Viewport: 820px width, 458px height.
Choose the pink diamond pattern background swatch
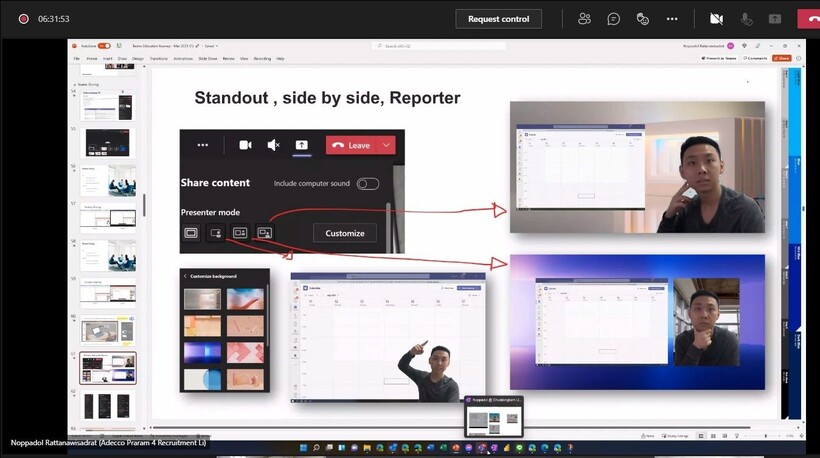(x=245, y=353)
